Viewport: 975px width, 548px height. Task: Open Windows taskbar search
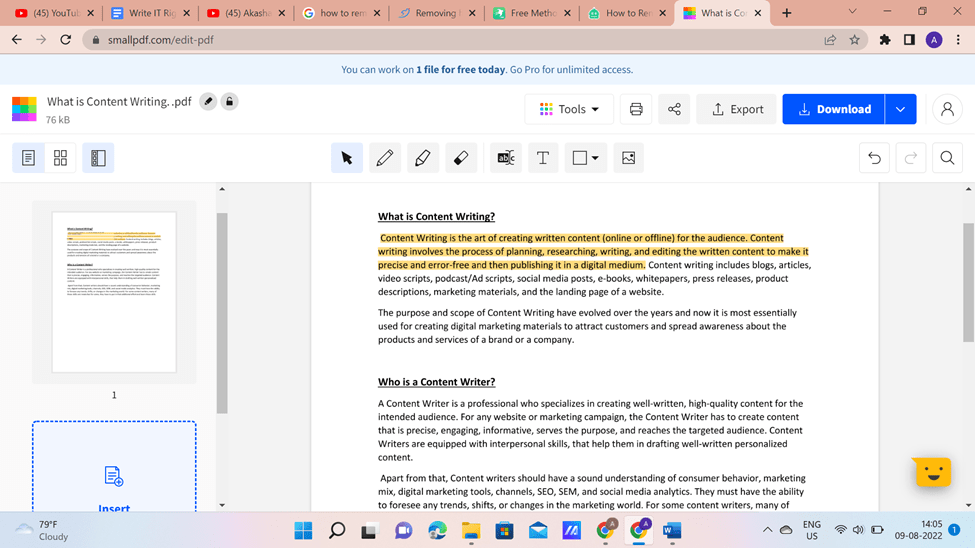click(x=337, y=531)
